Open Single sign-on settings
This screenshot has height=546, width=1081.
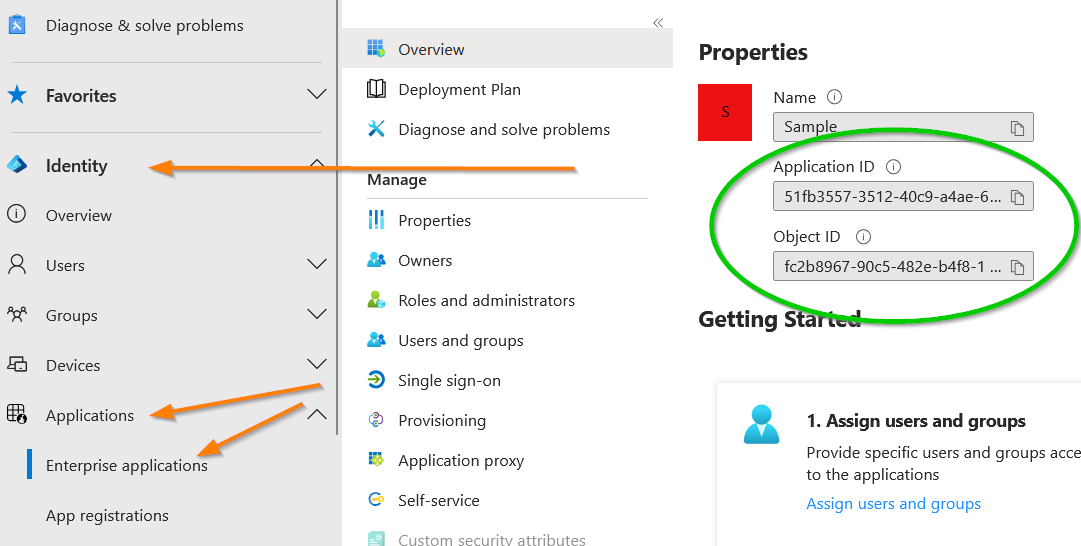coord(449,381)
